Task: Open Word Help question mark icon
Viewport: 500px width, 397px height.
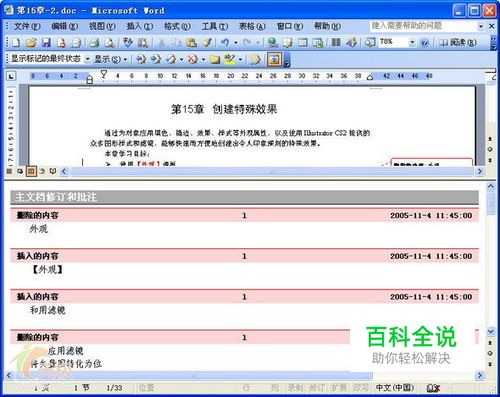Action: pos(424,42)
